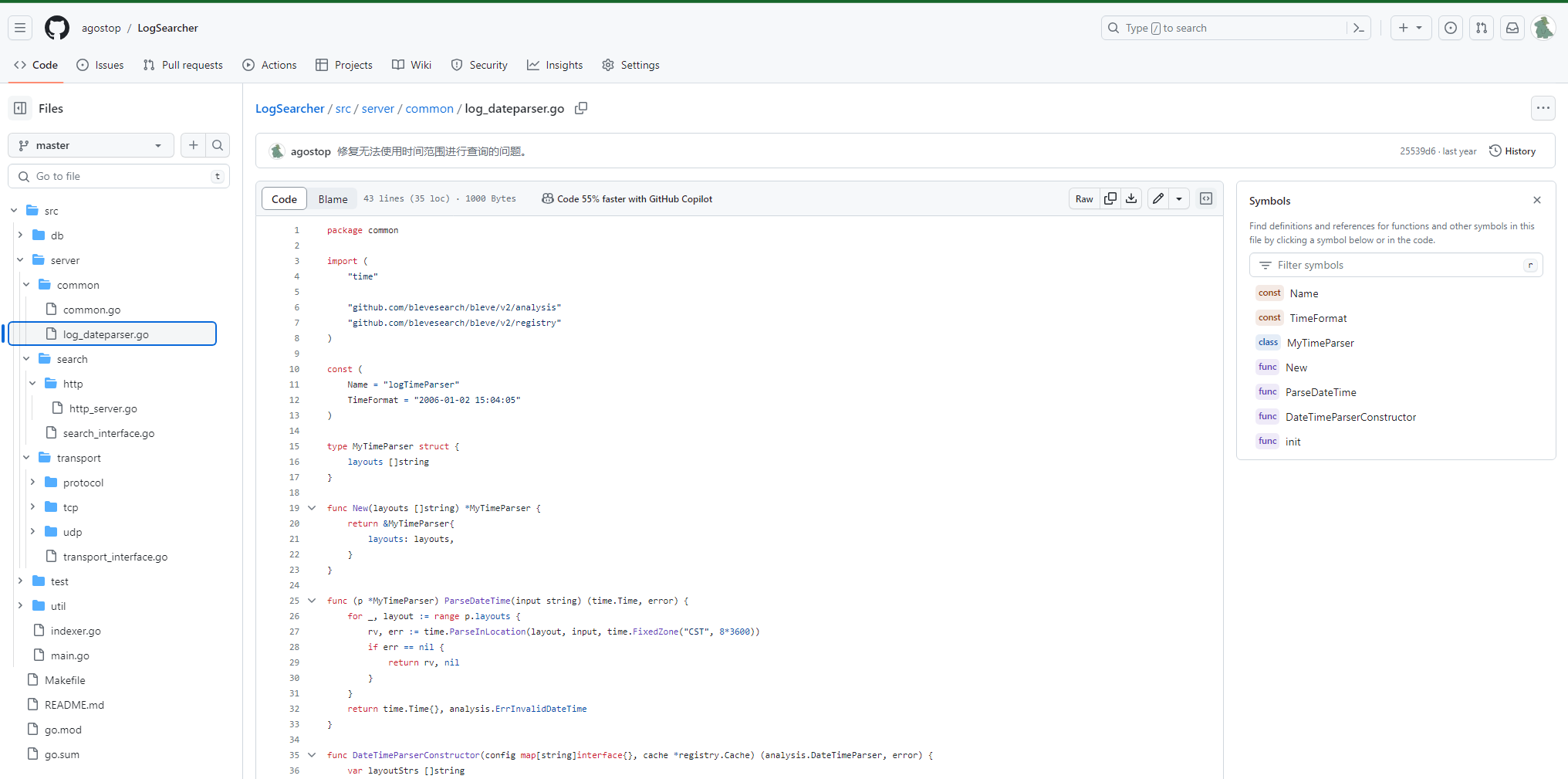The image size is (1568, 779).
Task: Toggle the symbols panel button
Action: (x=1206, y=198)
